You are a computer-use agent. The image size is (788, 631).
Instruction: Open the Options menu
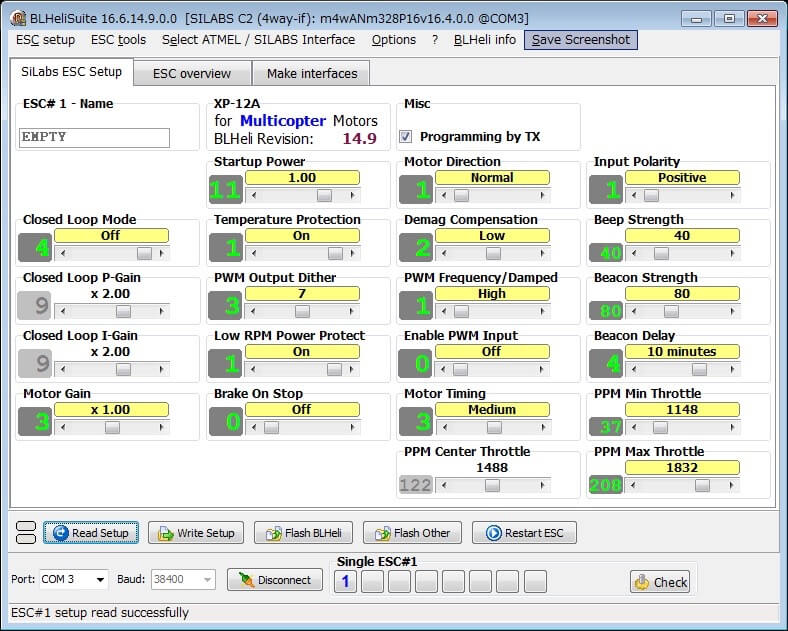pos(393,40)
